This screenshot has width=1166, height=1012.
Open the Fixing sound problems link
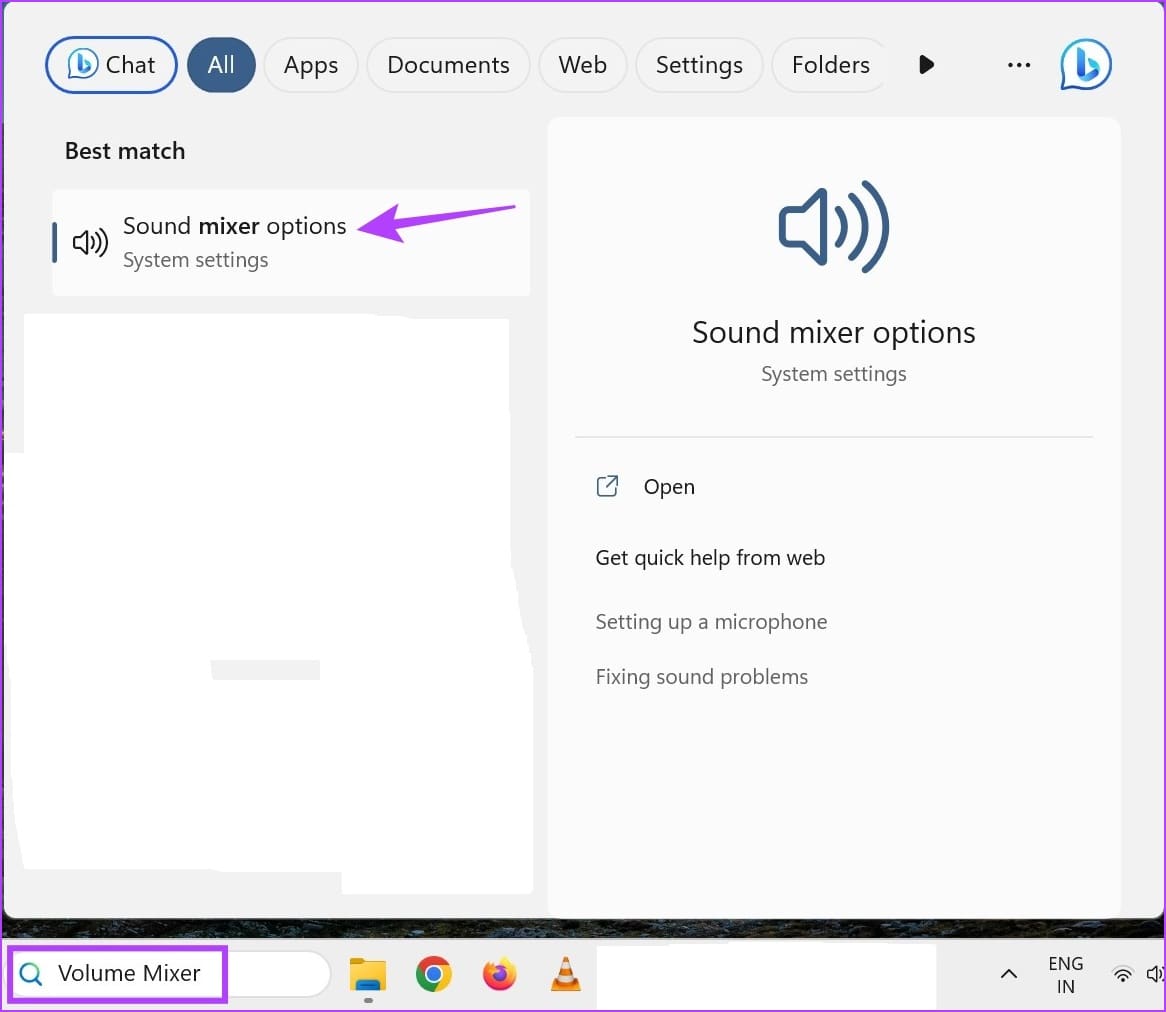coord(701,677)
